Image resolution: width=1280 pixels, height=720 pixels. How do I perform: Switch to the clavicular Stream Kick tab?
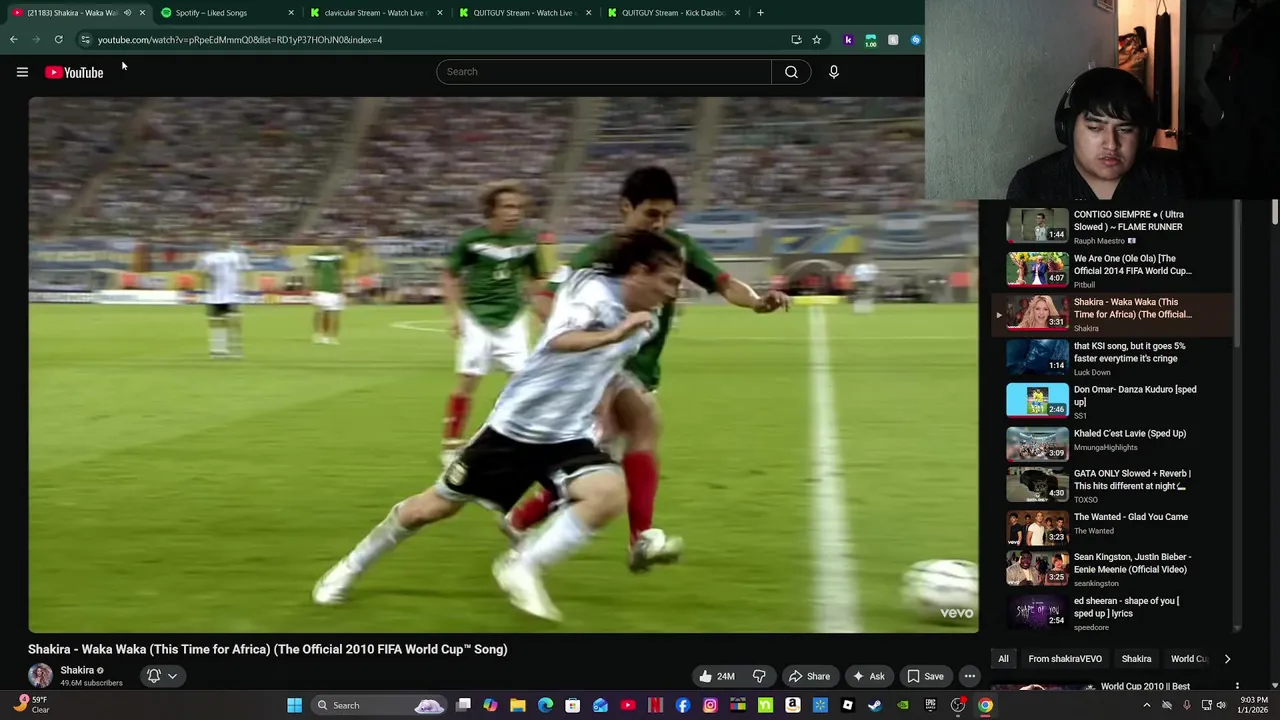373,13
